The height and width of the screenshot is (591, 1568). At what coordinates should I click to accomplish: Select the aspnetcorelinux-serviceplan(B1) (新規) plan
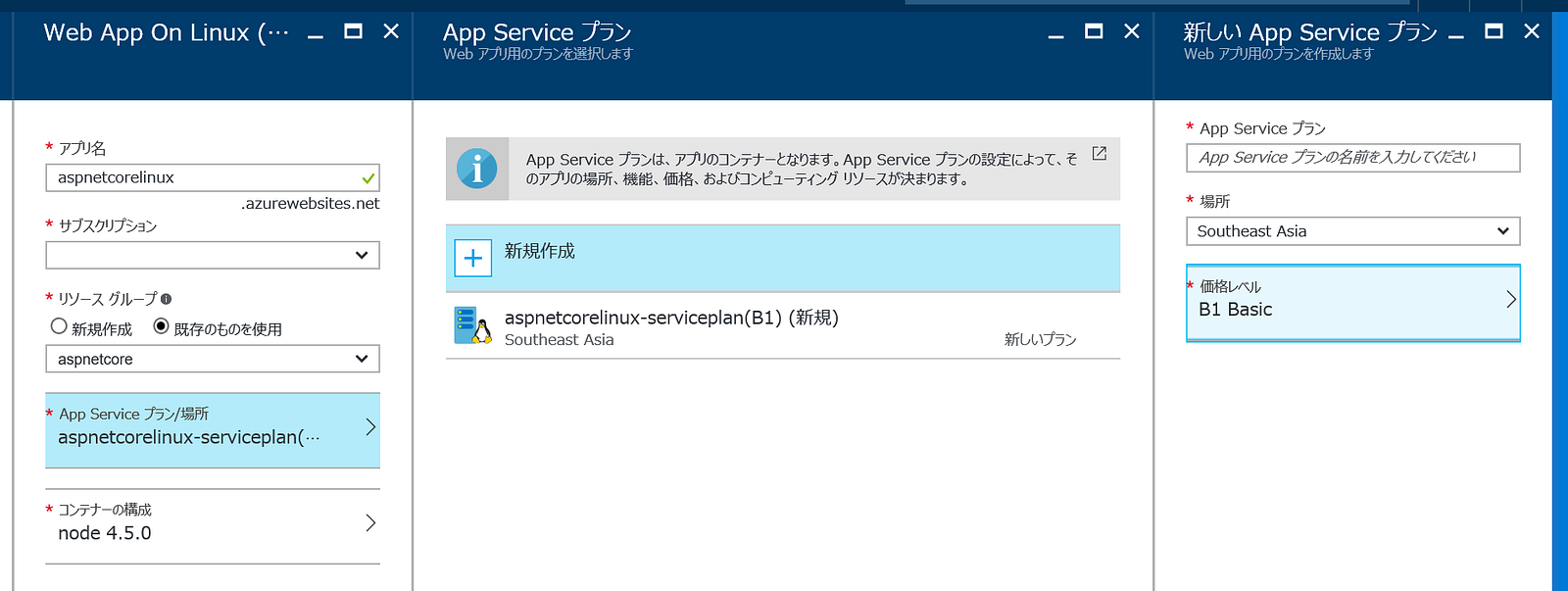tap(783, 326)
